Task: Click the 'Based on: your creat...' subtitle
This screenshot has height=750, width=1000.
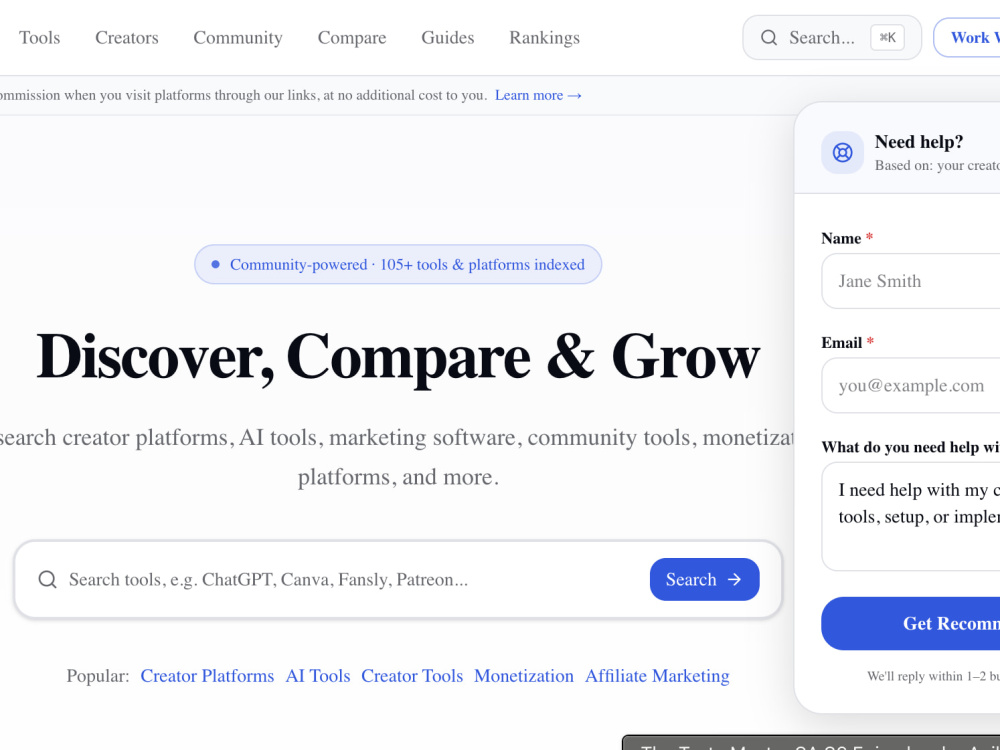Action: (937, 165)
